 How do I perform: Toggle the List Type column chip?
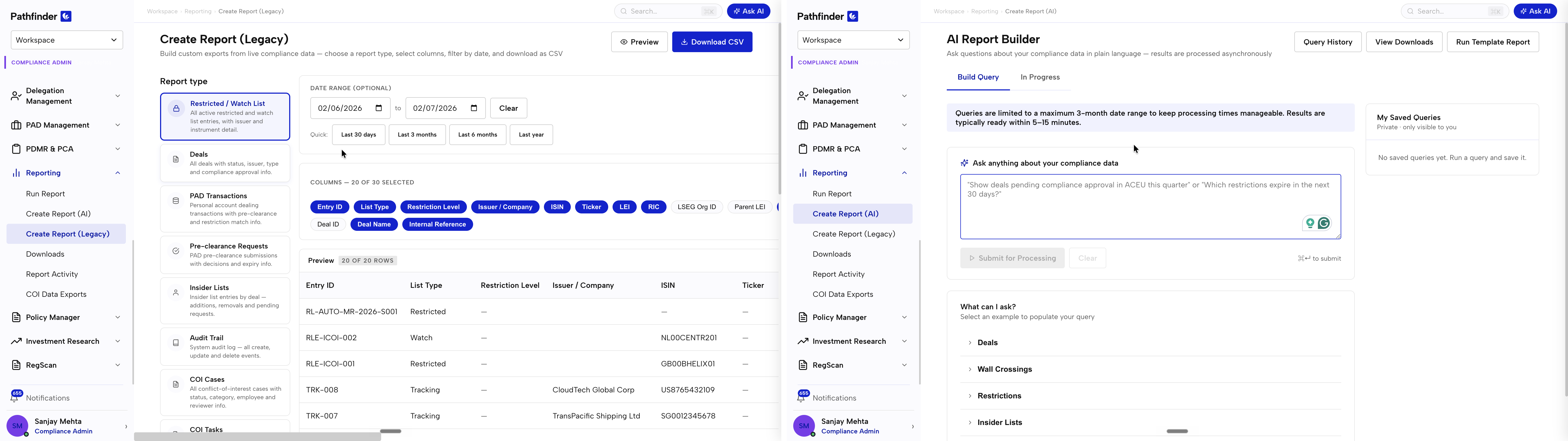click(x=374, y=207)
